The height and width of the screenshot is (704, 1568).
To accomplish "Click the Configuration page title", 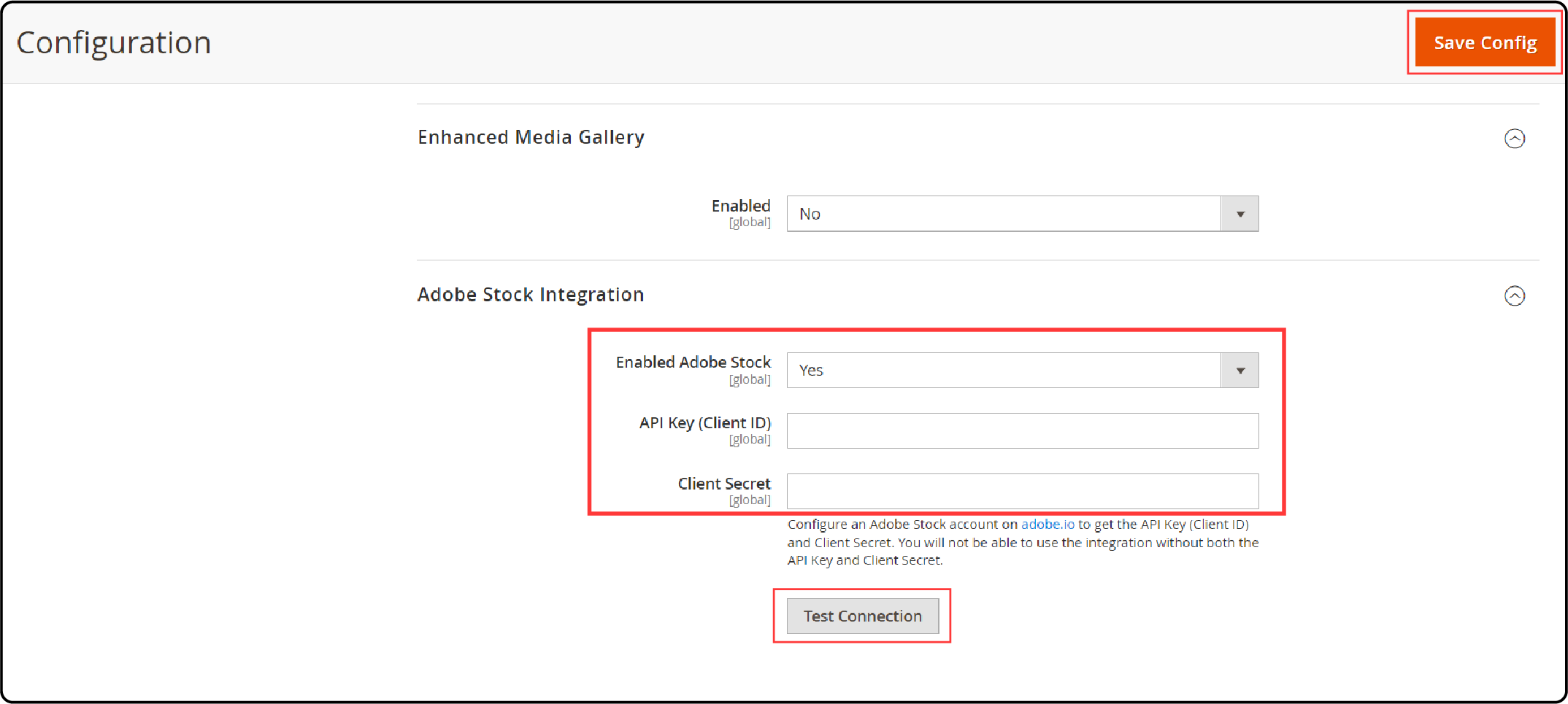I will (x=114, y=42).
